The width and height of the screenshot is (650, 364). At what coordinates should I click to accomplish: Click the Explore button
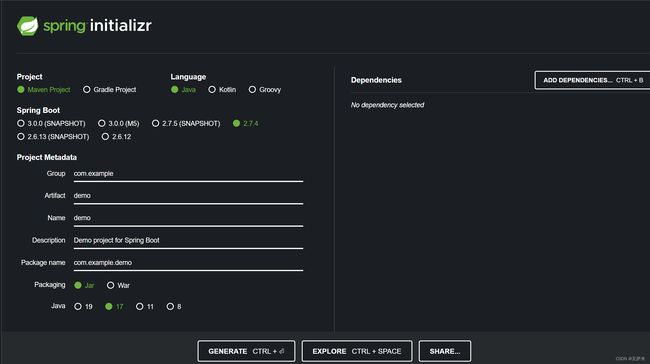tap(357, 351)
